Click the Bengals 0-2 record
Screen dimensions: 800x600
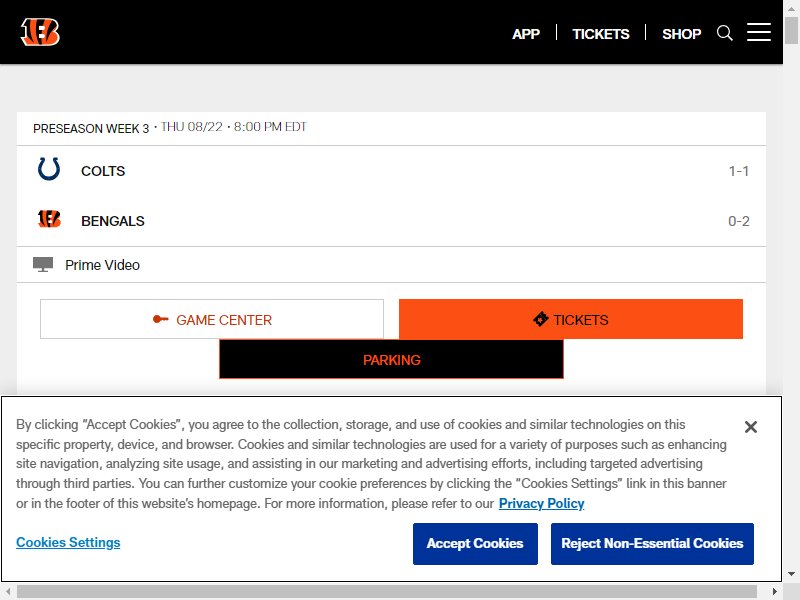pyautogui.click(x=738, y=221)
